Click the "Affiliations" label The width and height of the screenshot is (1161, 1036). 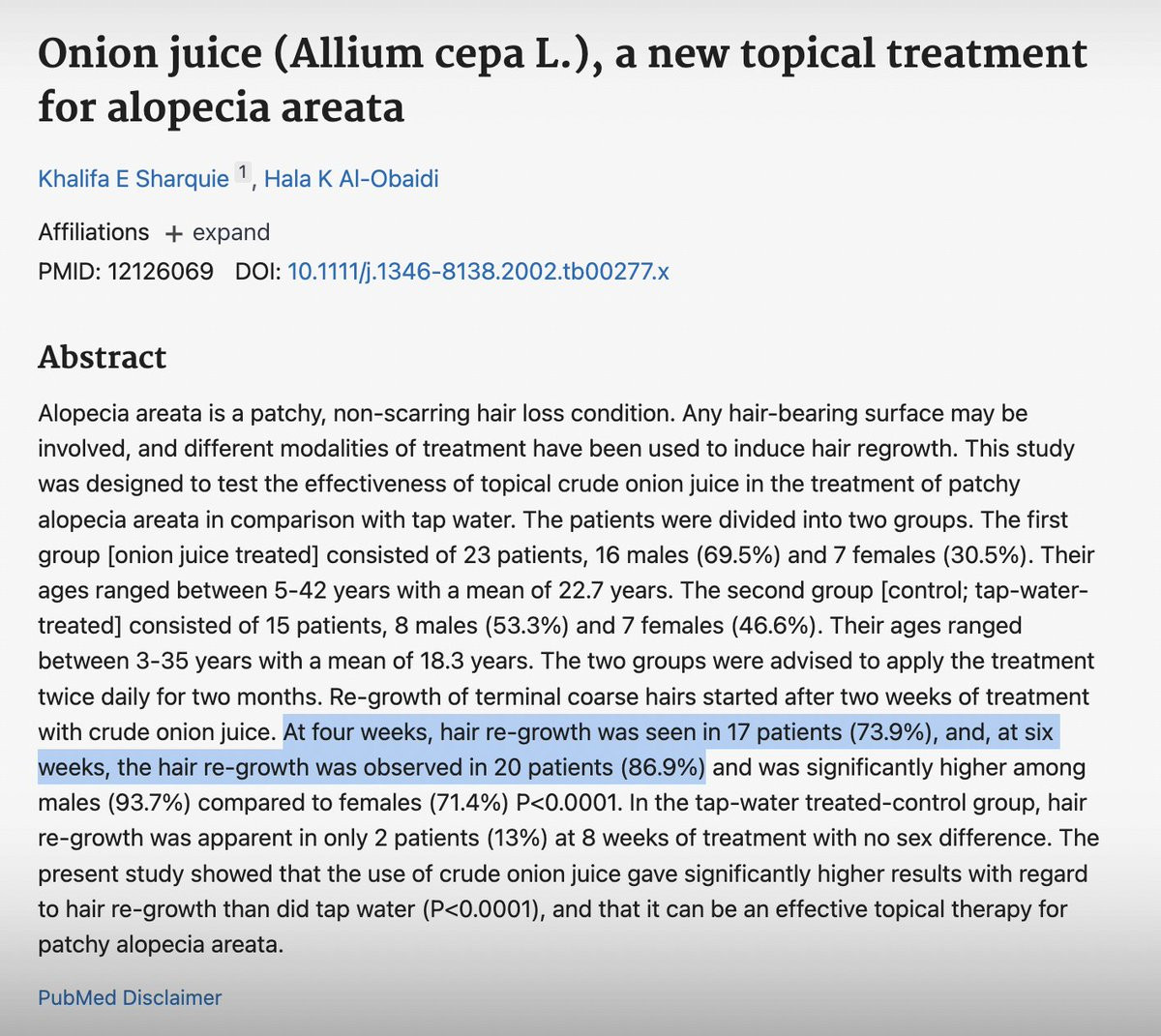click(x=94, y=233)
